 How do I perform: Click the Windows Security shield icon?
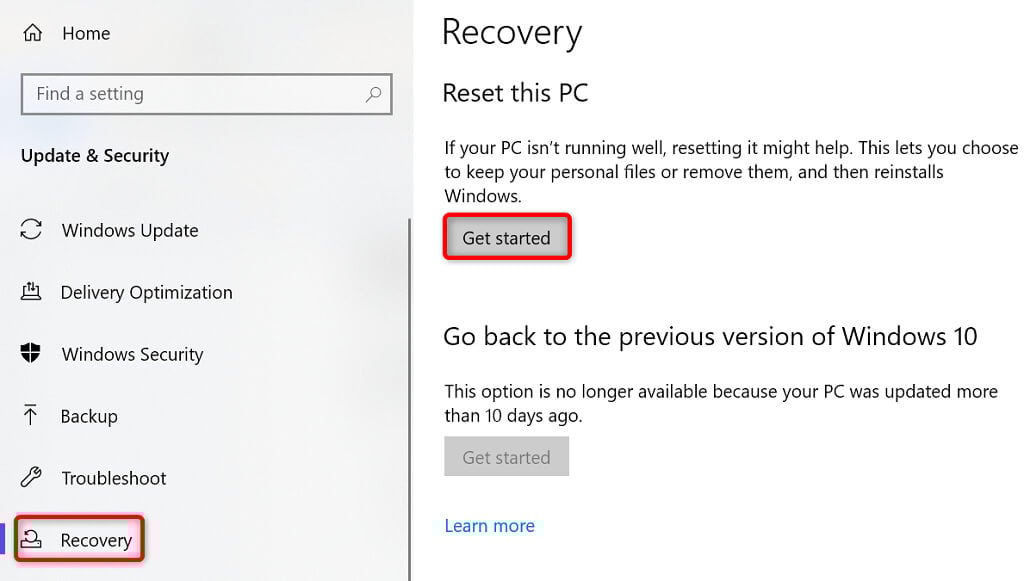point(31,354)
